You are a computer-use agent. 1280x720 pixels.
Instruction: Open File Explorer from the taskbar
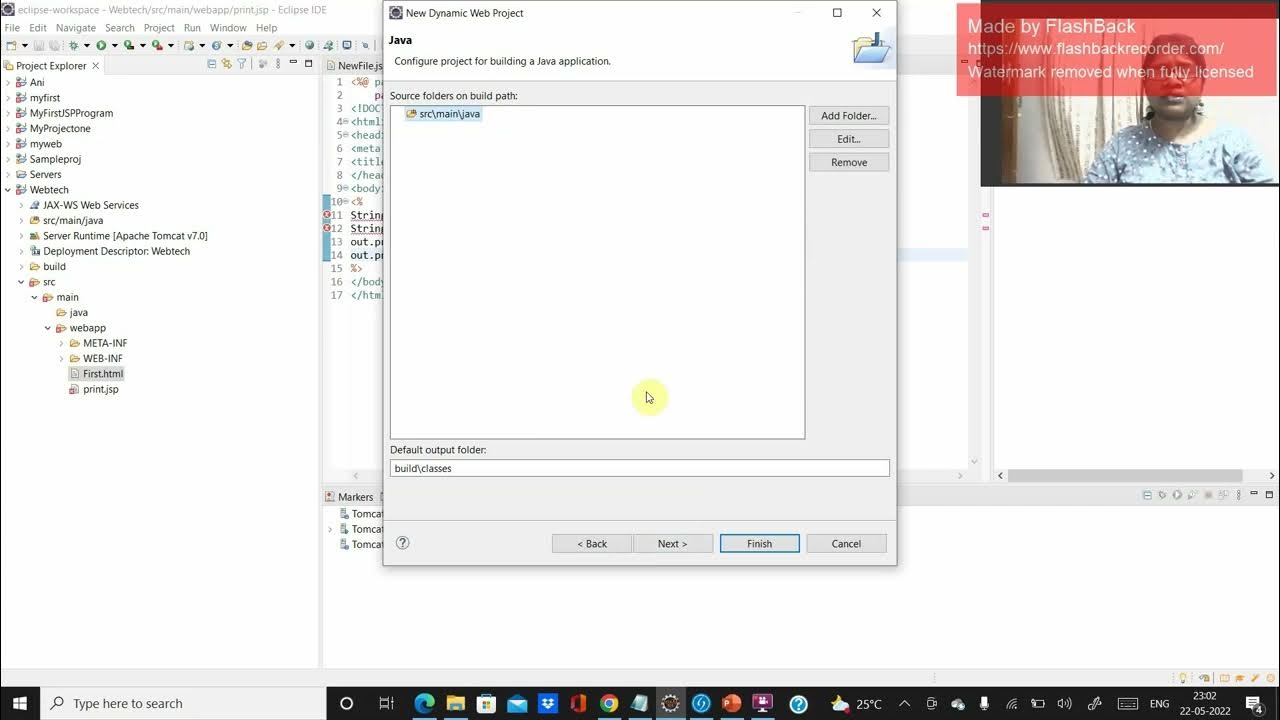455,703
